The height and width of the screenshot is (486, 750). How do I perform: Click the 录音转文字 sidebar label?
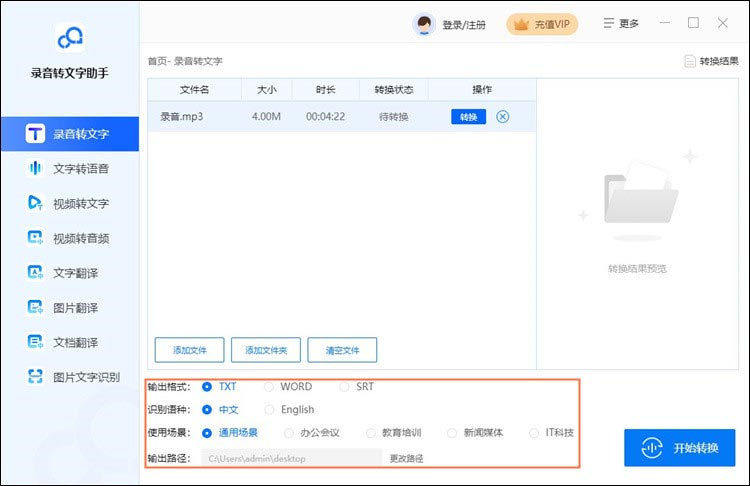(81, 134)
